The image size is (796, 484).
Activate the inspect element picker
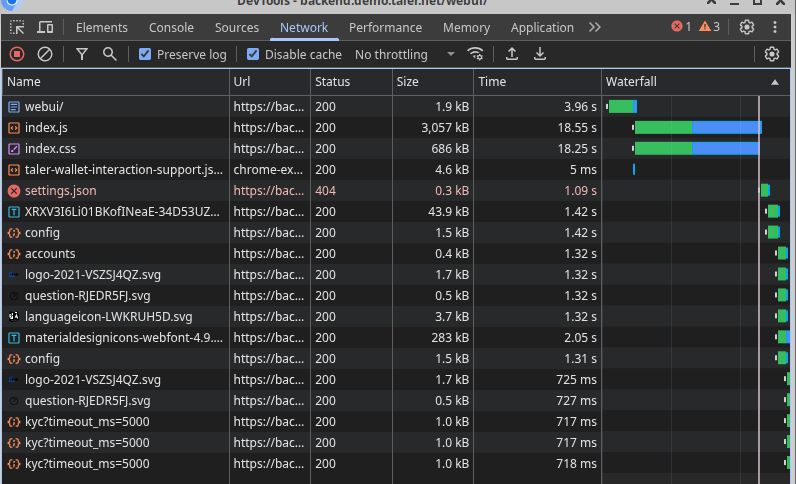click(x=18, y=28)
